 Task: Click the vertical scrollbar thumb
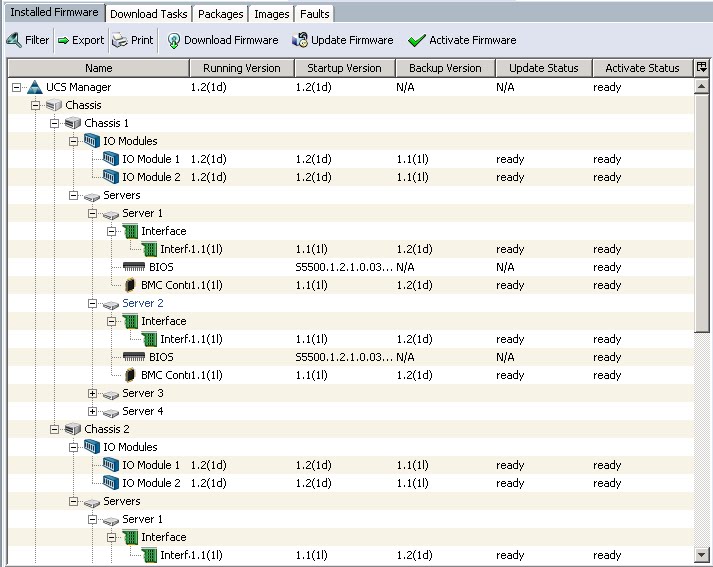[702, 213]
